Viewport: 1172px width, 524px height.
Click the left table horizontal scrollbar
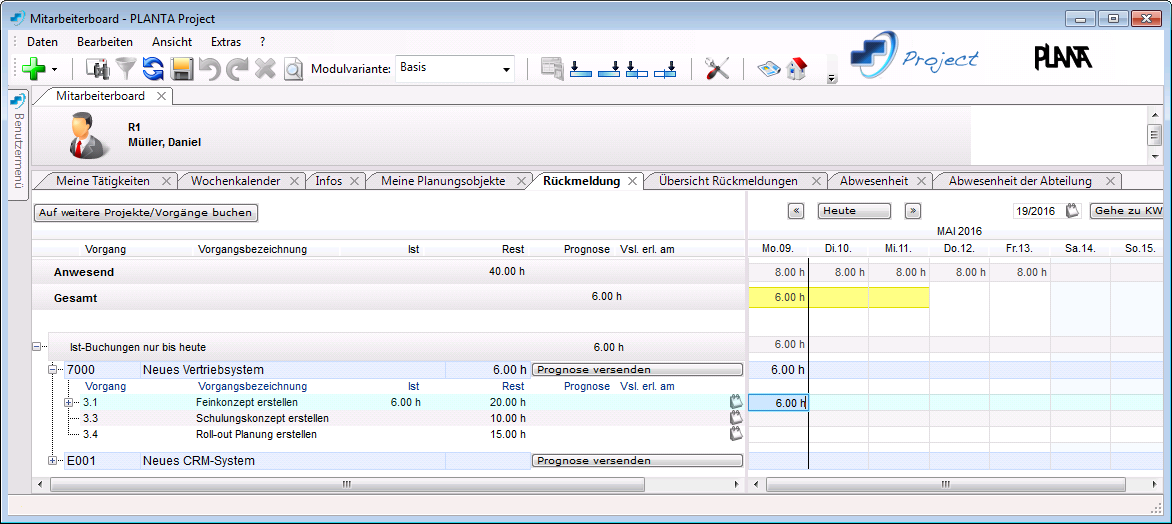(x=347, y=484)
